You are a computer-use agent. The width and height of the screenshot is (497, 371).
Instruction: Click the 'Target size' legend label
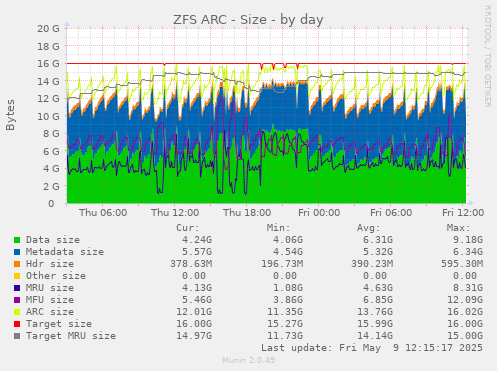[59, 324]
